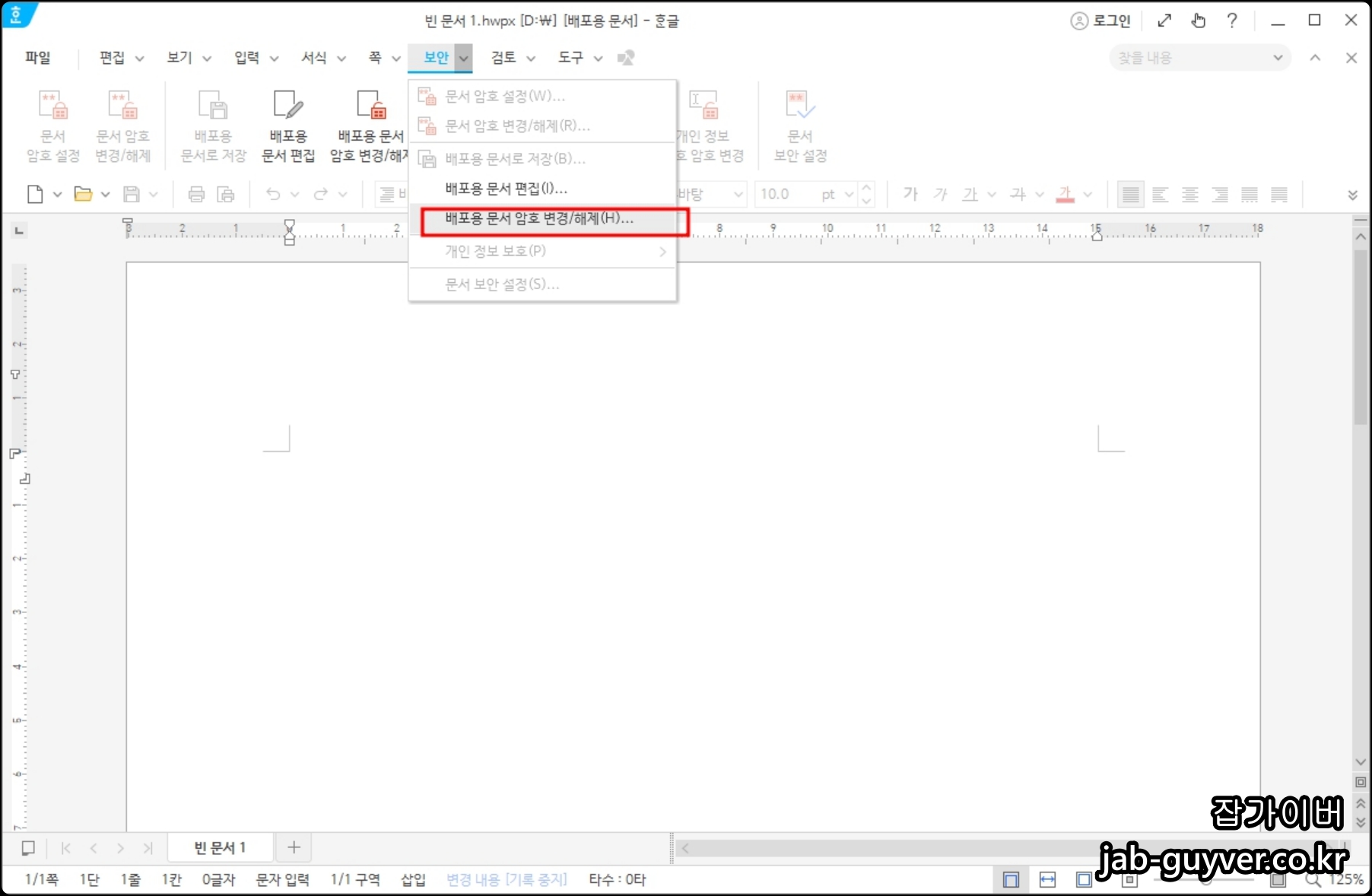
Task: Select center paragraph alignment
Action: tap(1190, 195)
